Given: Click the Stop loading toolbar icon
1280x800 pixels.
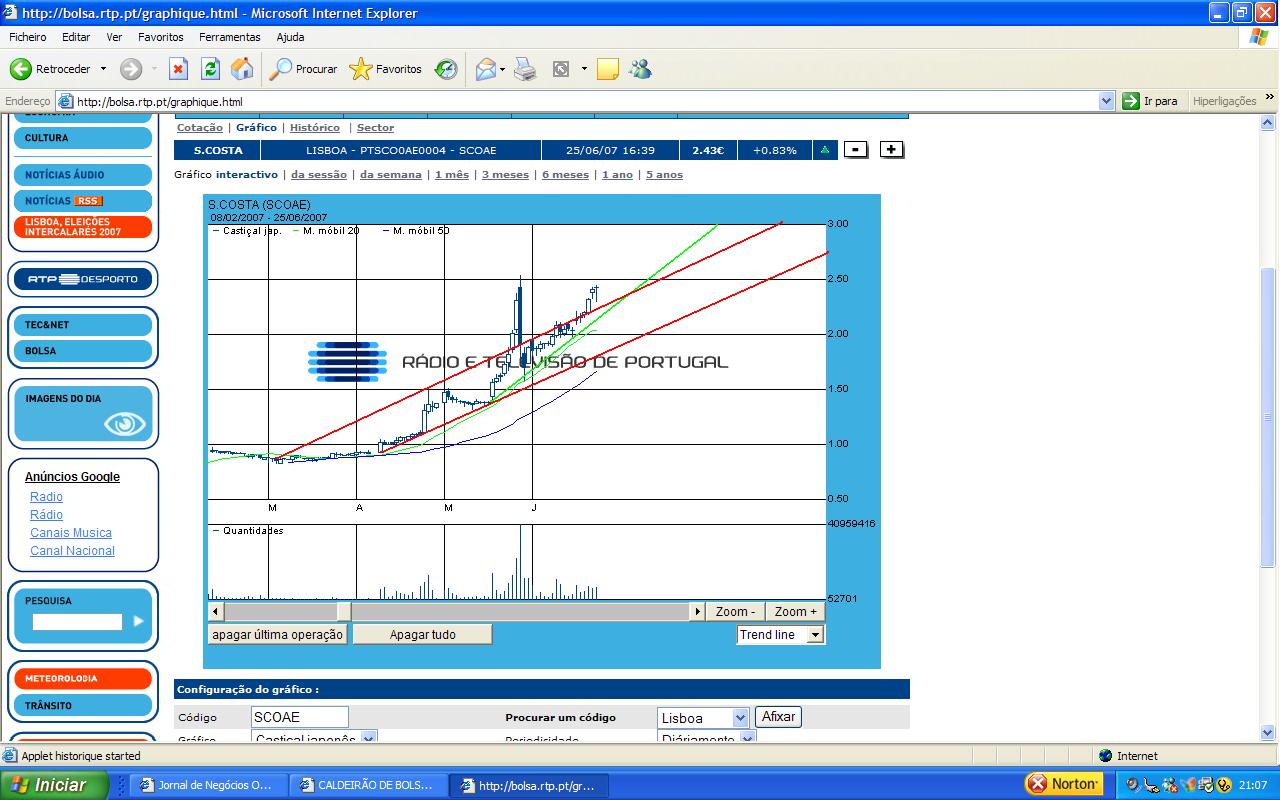Looking at the screenshot, I should (178, 69).
